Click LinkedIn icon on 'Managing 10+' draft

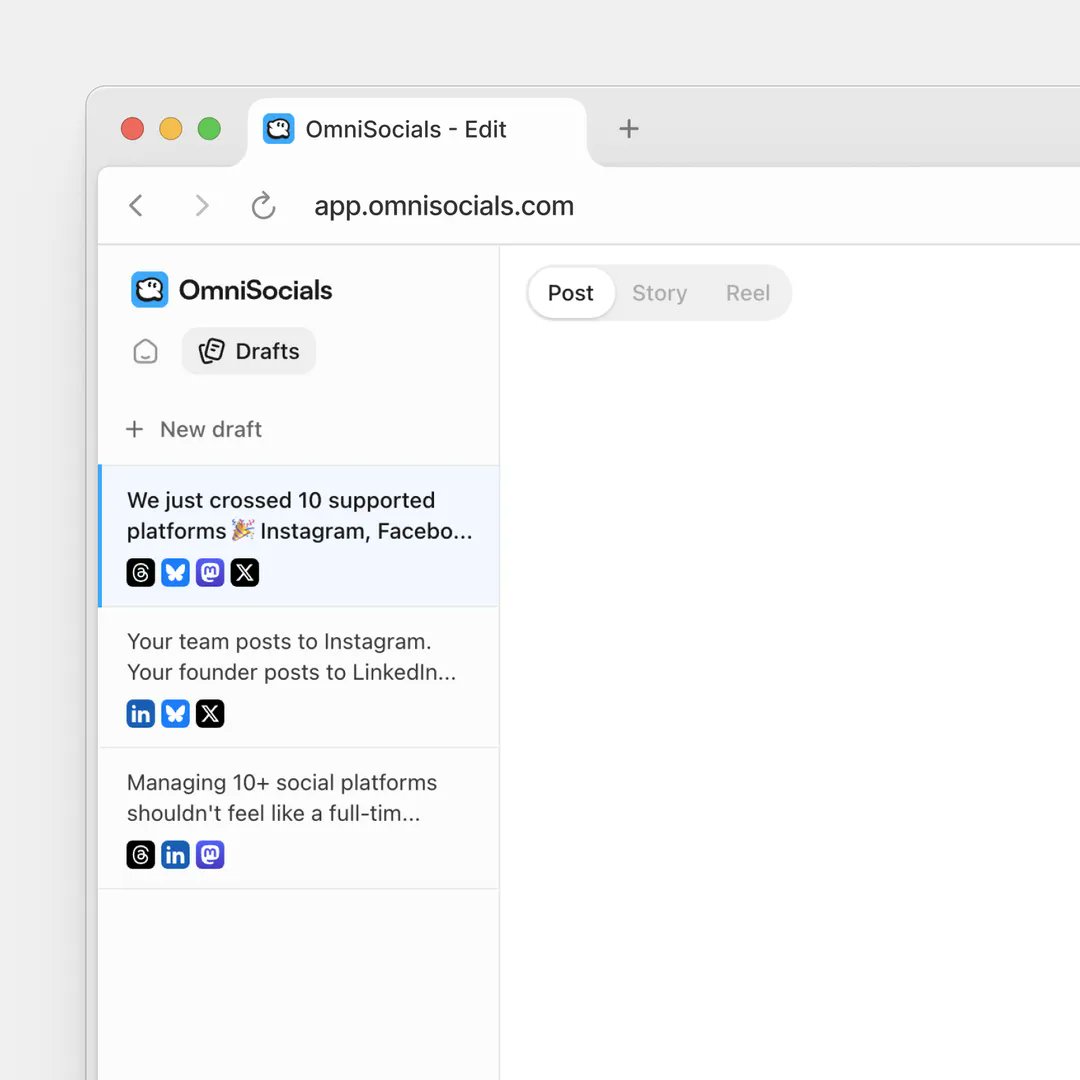point(175,855)
